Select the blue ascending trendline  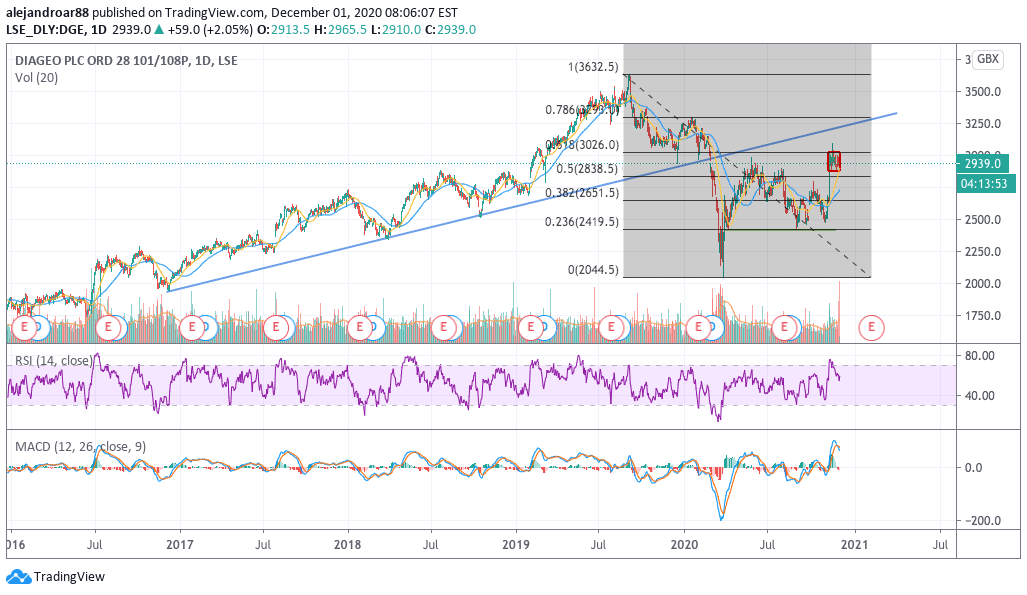point(532,202)
